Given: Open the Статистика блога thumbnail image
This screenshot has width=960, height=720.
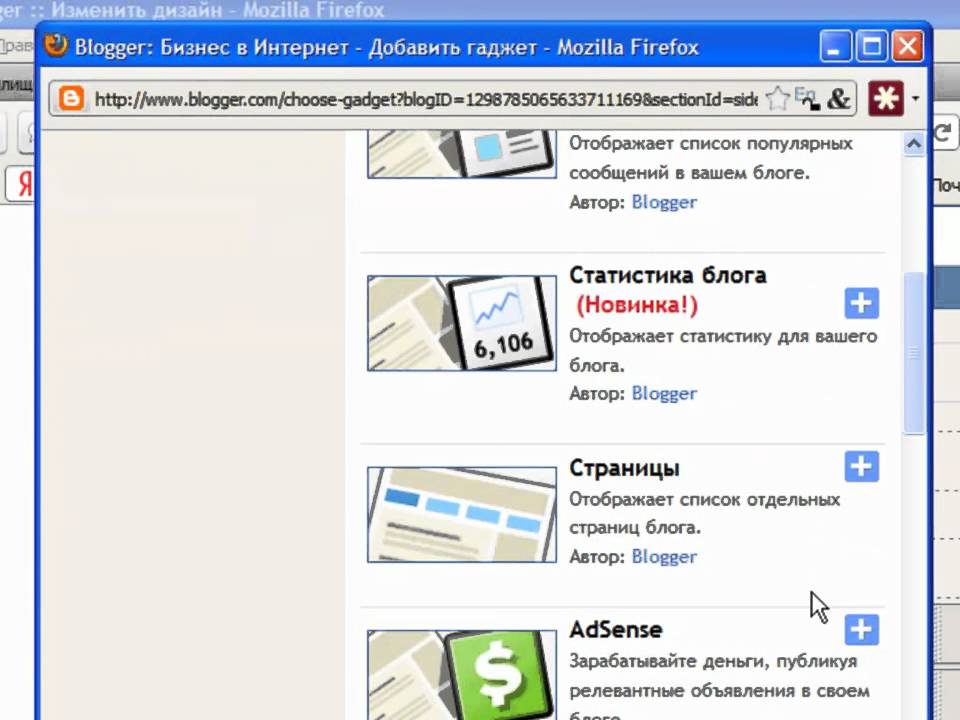Looking at the screenshot, I should [462, 323].
